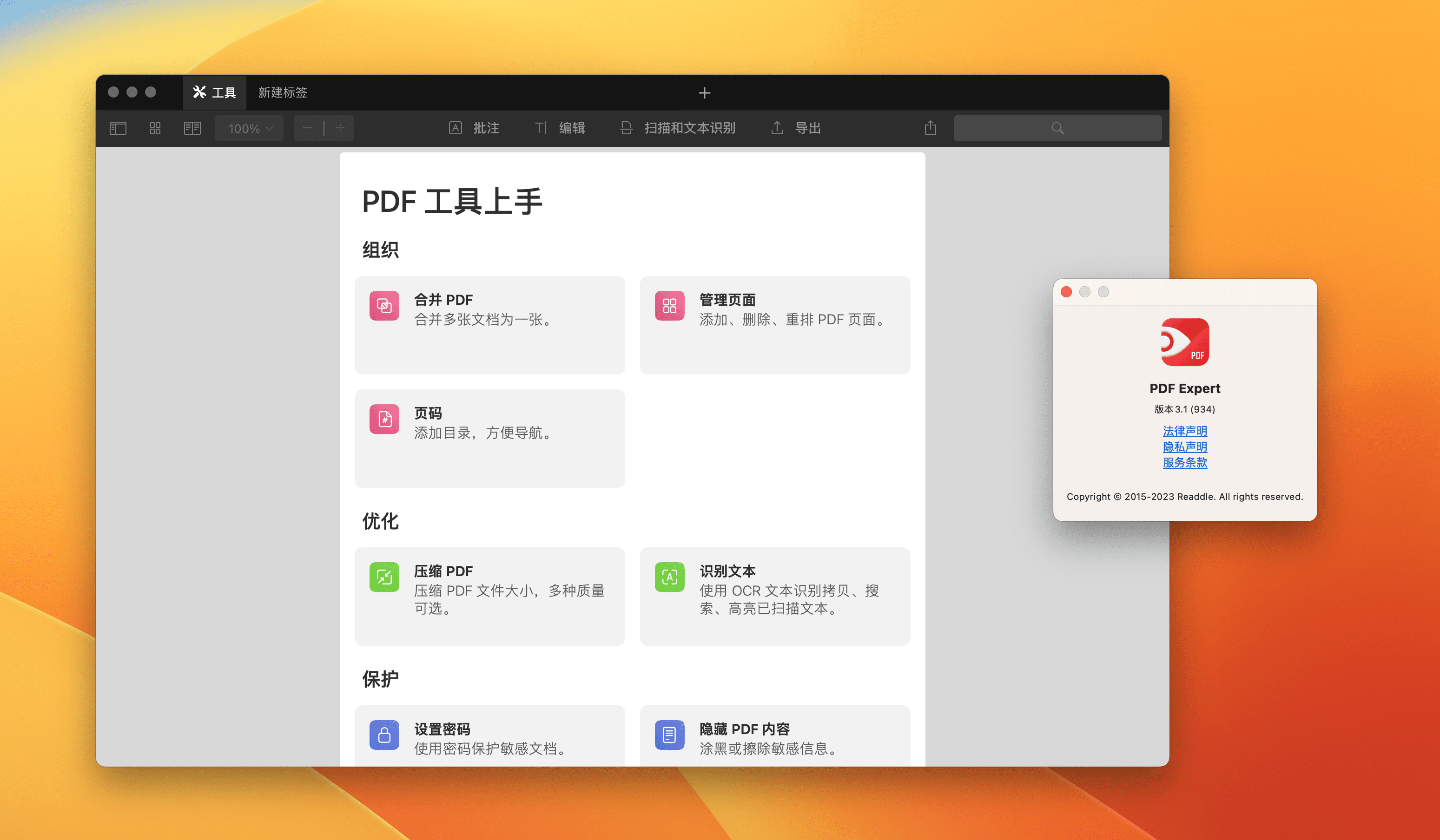Enable two-page split view icon
The image size is (1440, 840).
click(192, 128)
